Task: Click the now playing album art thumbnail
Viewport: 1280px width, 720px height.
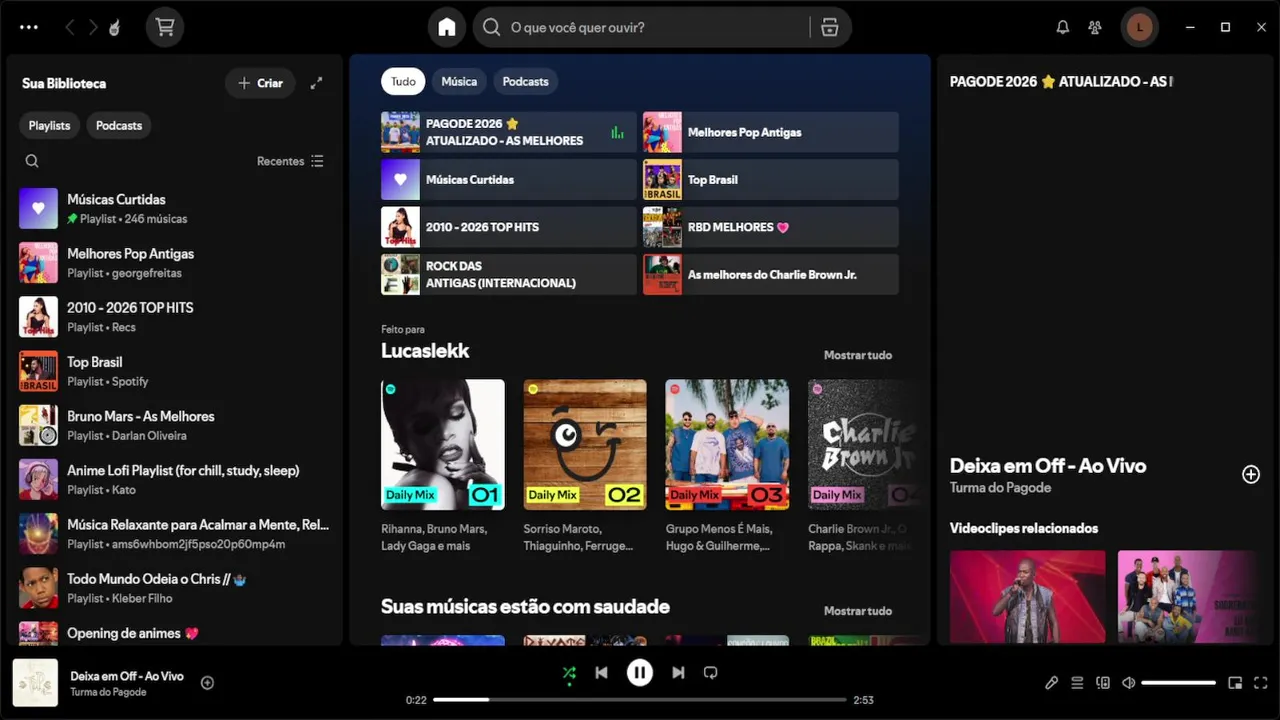Action: click(x=35, y=683)
